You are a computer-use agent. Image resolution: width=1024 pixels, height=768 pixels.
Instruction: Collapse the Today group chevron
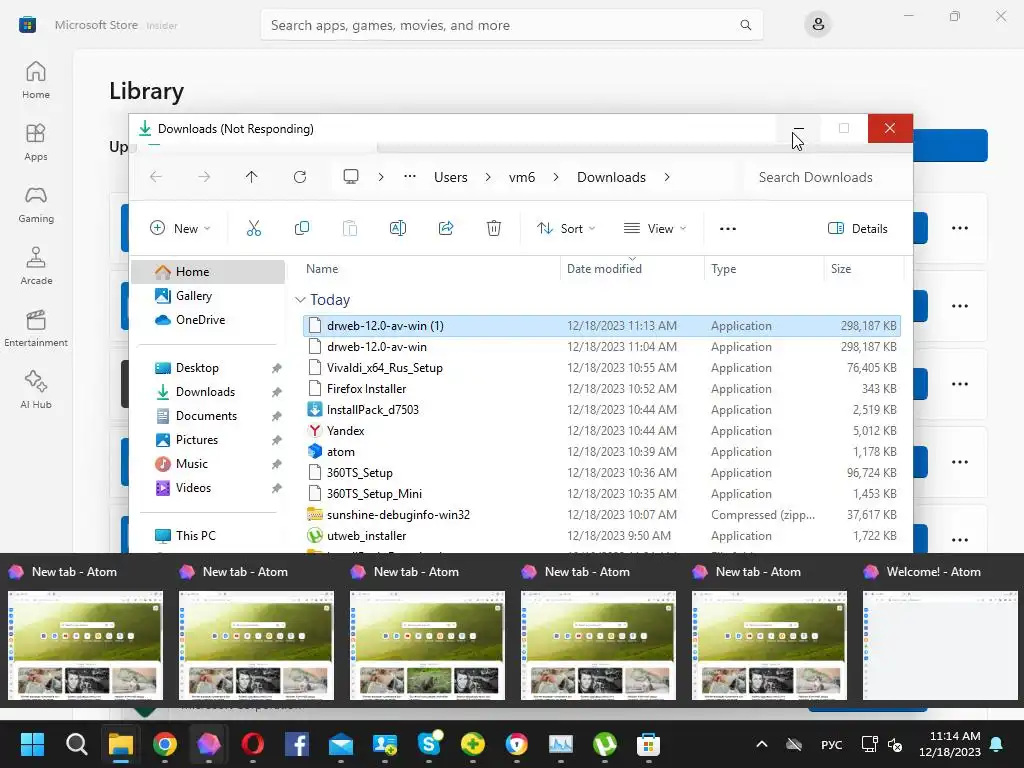click(x=300, y=300)
